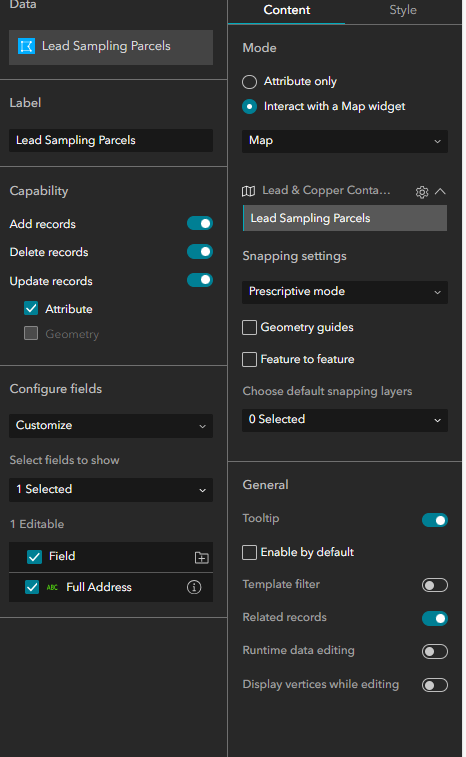Viewport: 466px width, 757px height.
Task: Click the map icon beside Lead & Copper
Action: click(248, 191)
